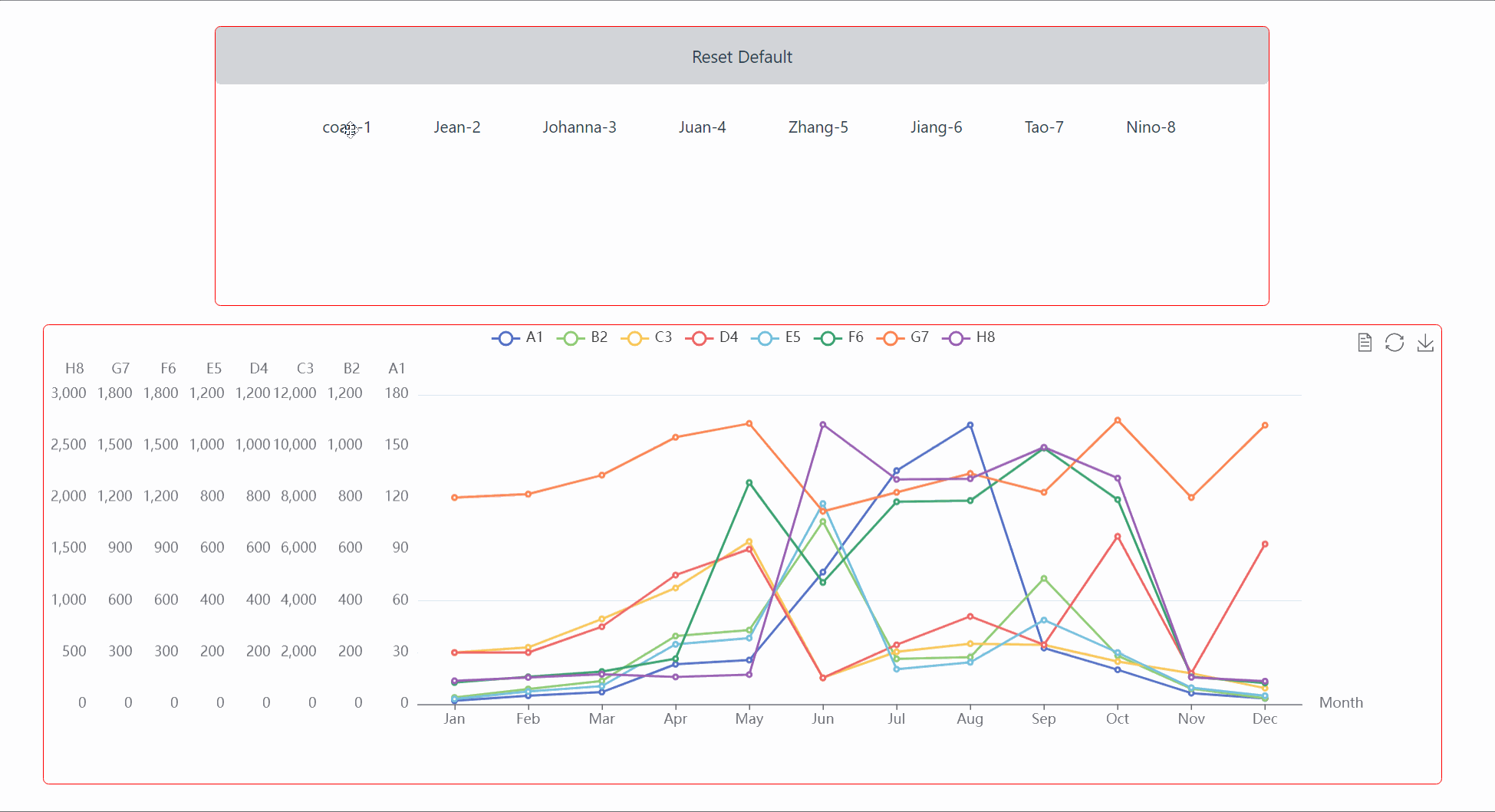Click the B2 y-axis title
The height and width of the screenshot is (812, 1495).
pos(351,368)
